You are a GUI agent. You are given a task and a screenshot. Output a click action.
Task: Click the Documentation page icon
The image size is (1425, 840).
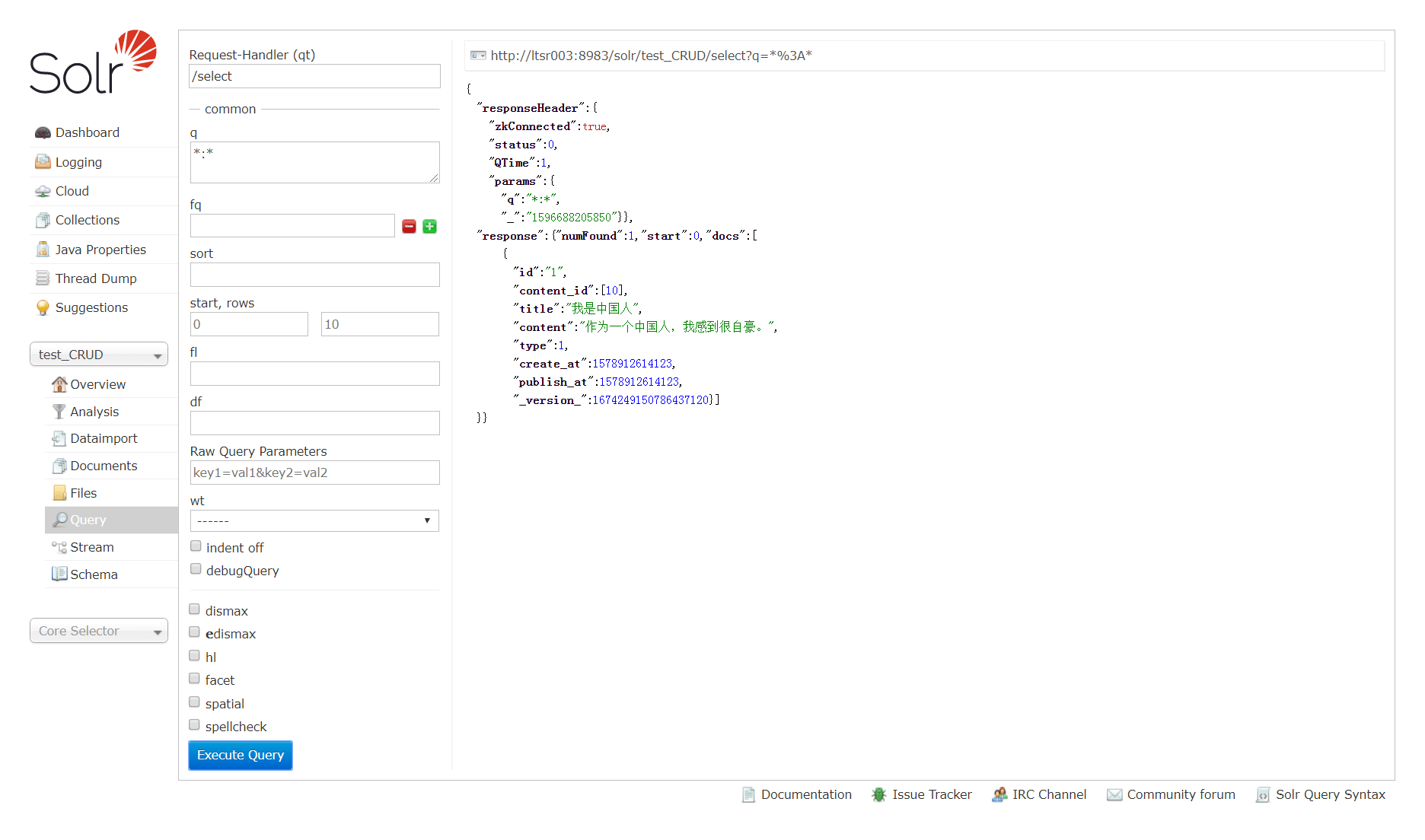(x=749, y=795)
